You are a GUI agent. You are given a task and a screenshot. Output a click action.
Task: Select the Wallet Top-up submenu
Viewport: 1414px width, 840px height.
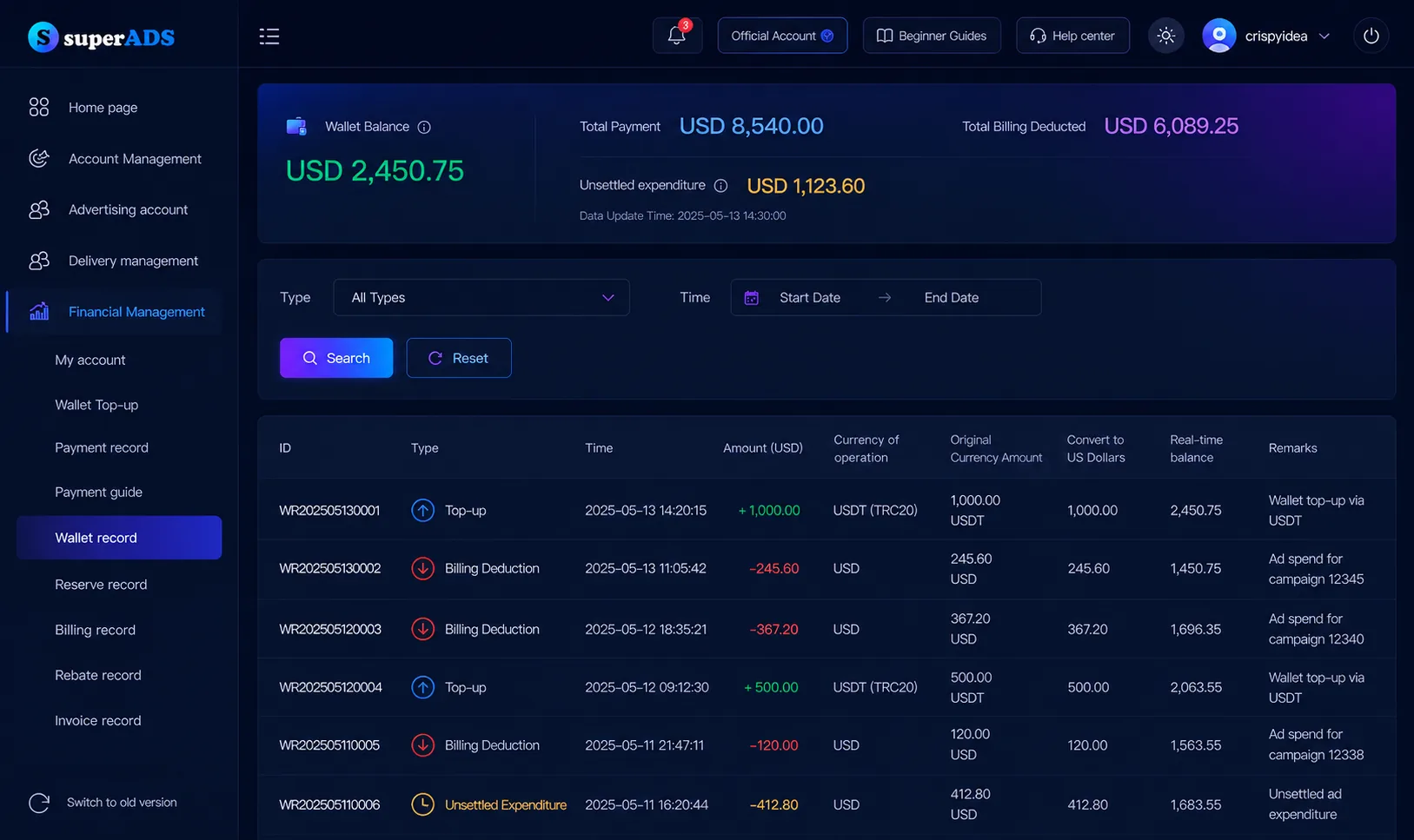pos(96,405)
